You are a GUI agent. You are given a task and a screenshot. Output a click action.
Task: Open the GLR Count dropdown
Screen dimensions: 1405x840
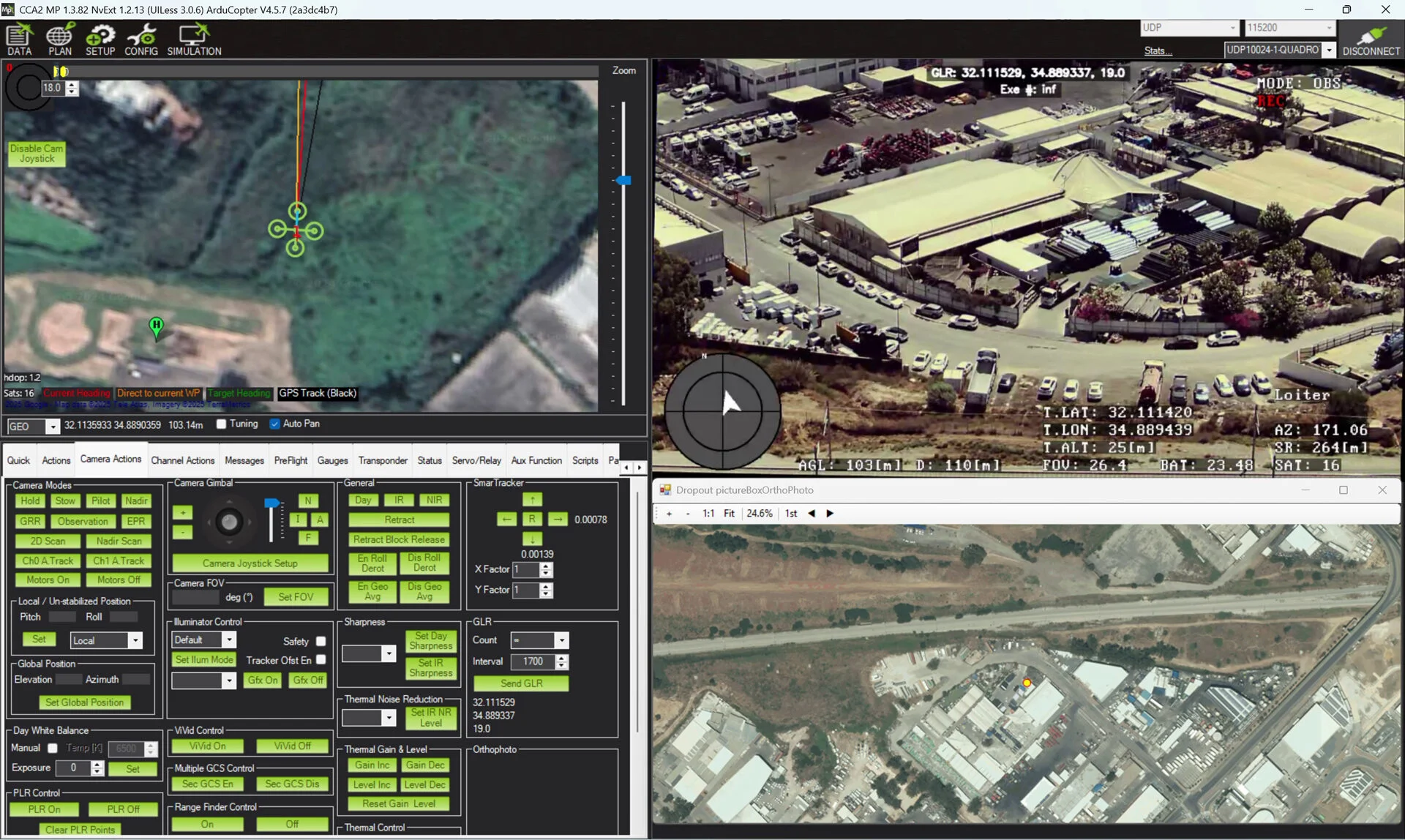point(561,641)
